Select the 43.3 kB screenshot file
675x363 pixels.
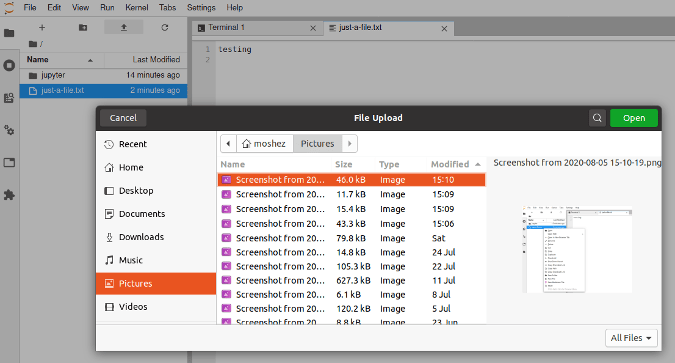(x=351, y=223)
